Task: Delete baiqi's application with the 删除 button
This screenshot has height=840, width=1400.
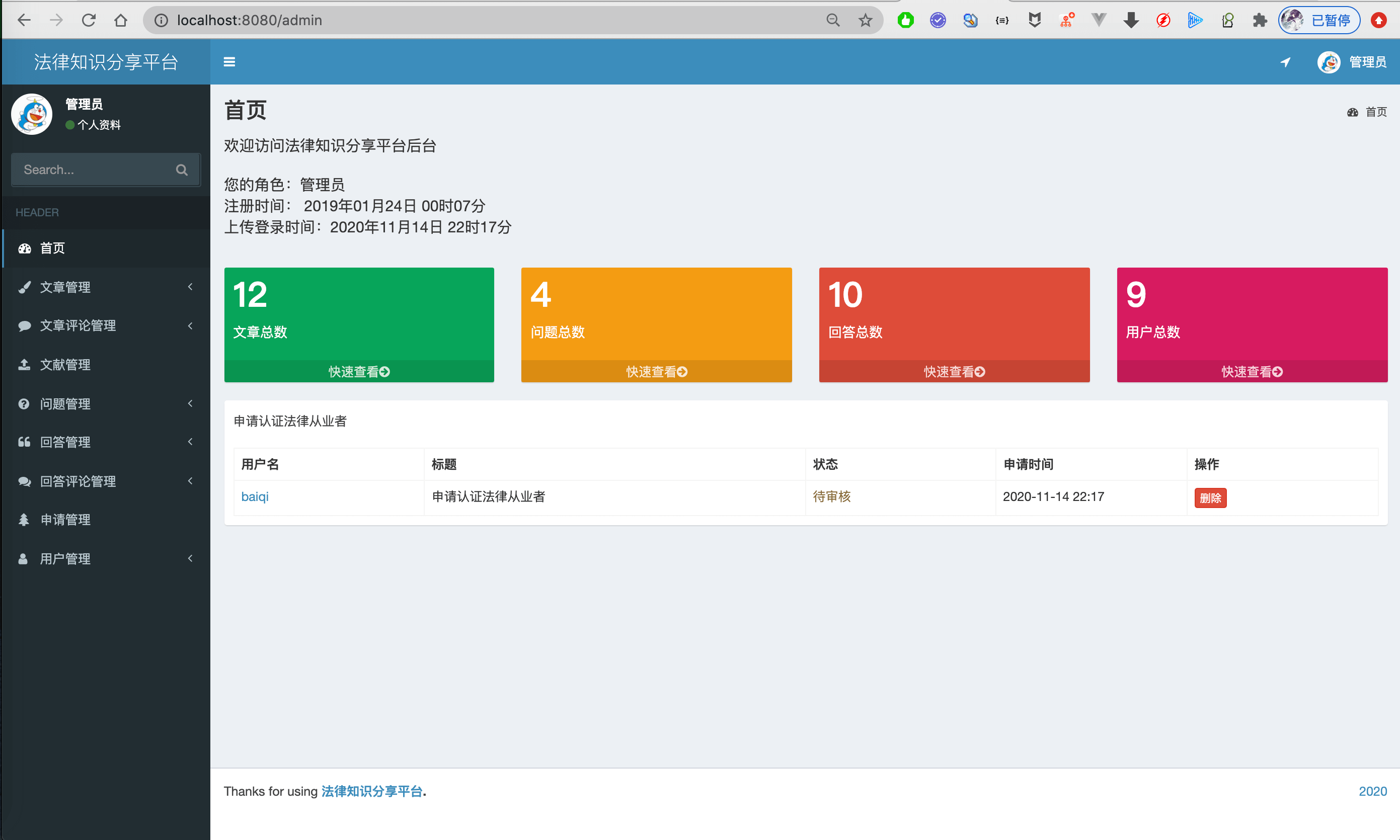Action: click(1210, 497)
